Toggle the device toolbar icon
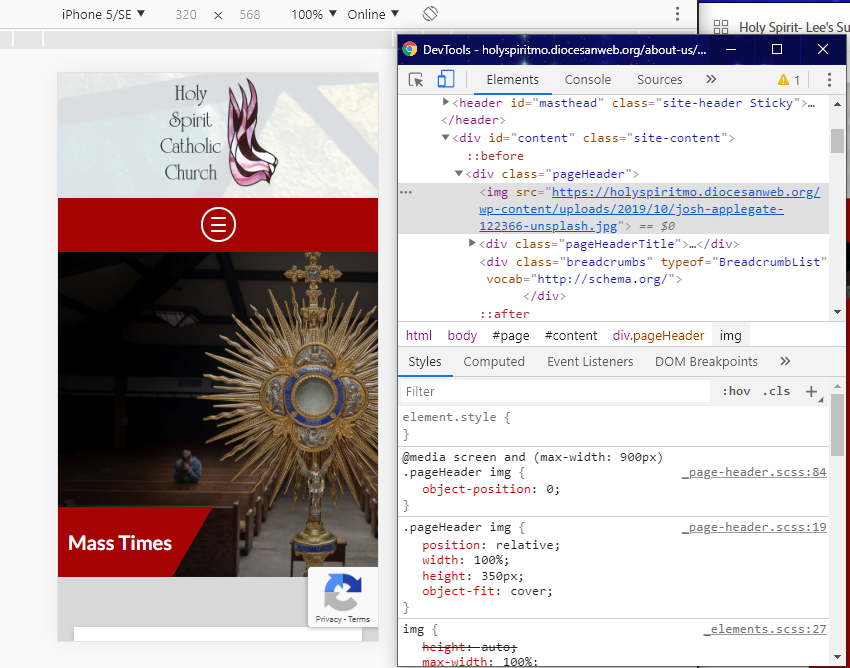 point(446,80)
